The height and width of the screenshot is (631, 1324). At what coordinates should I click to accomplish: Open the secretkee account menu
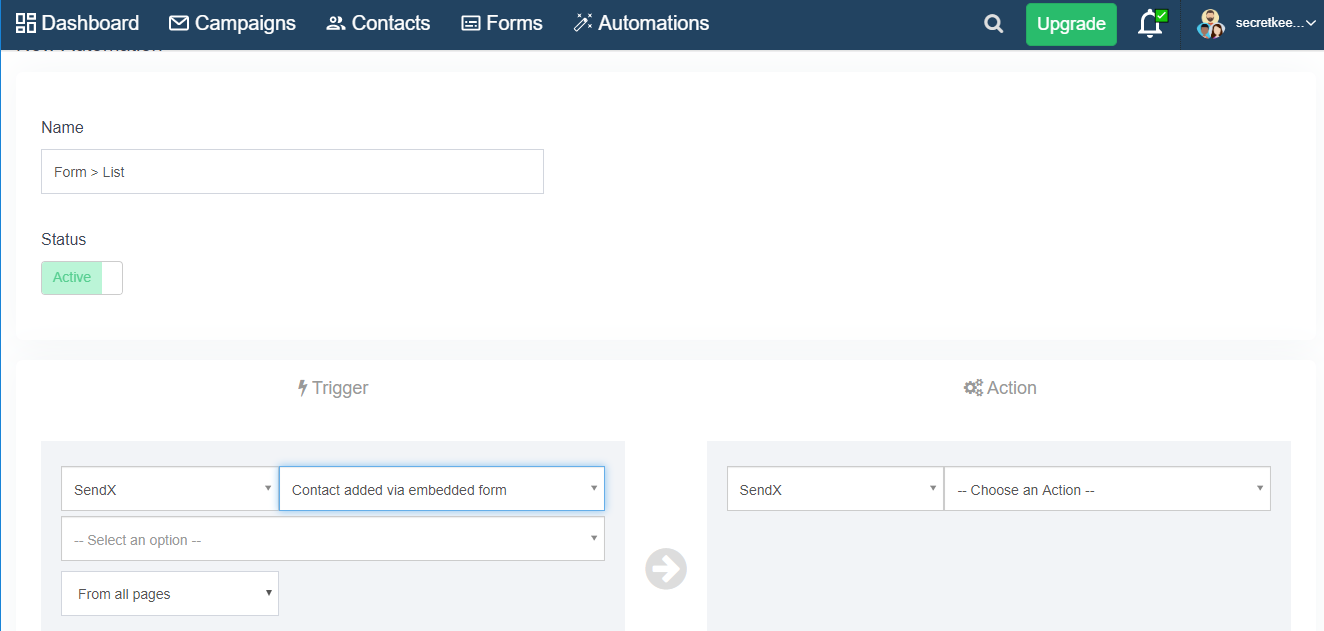click(x=1275, y=24)
